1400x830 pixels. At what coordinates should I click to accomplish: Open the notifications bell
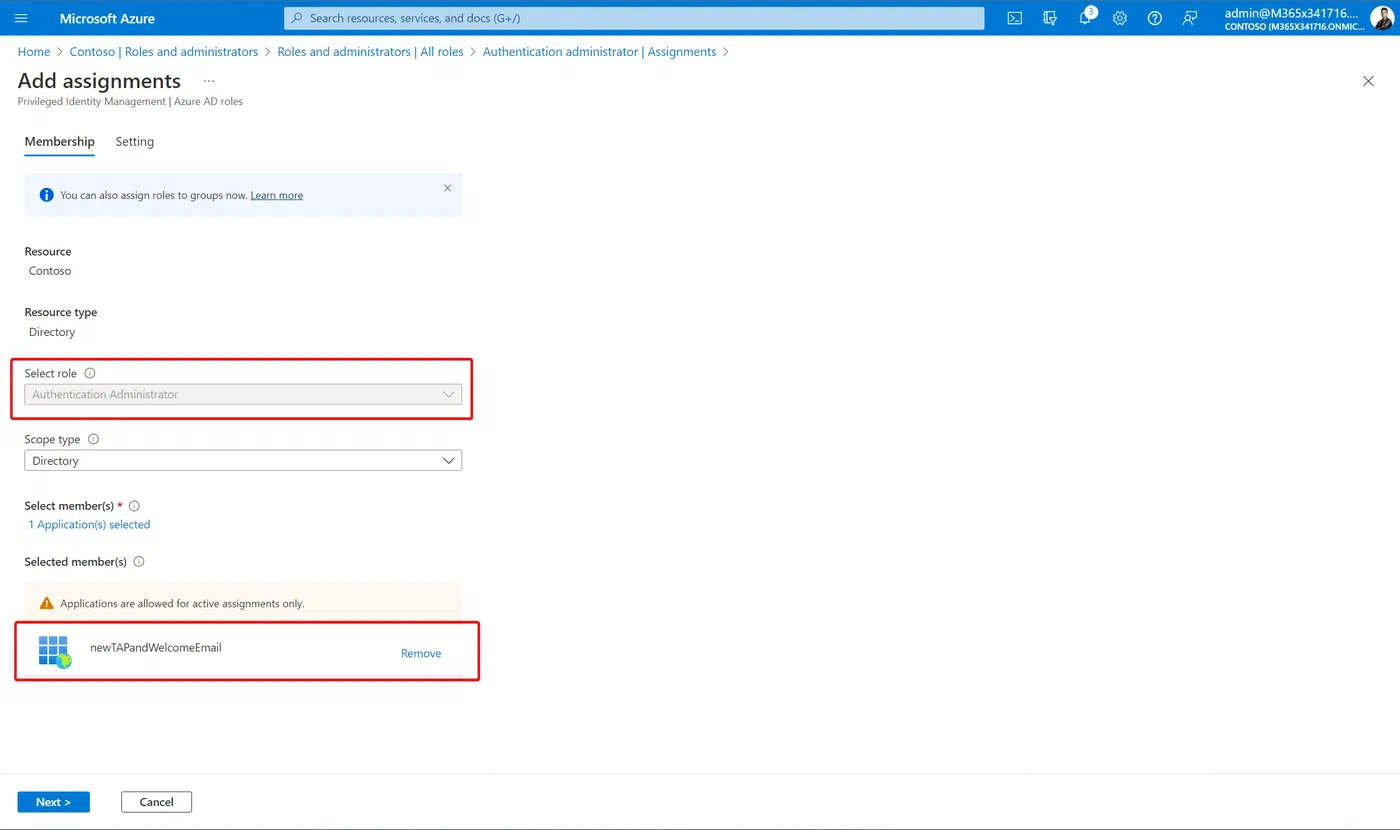tap(1085, 18)
